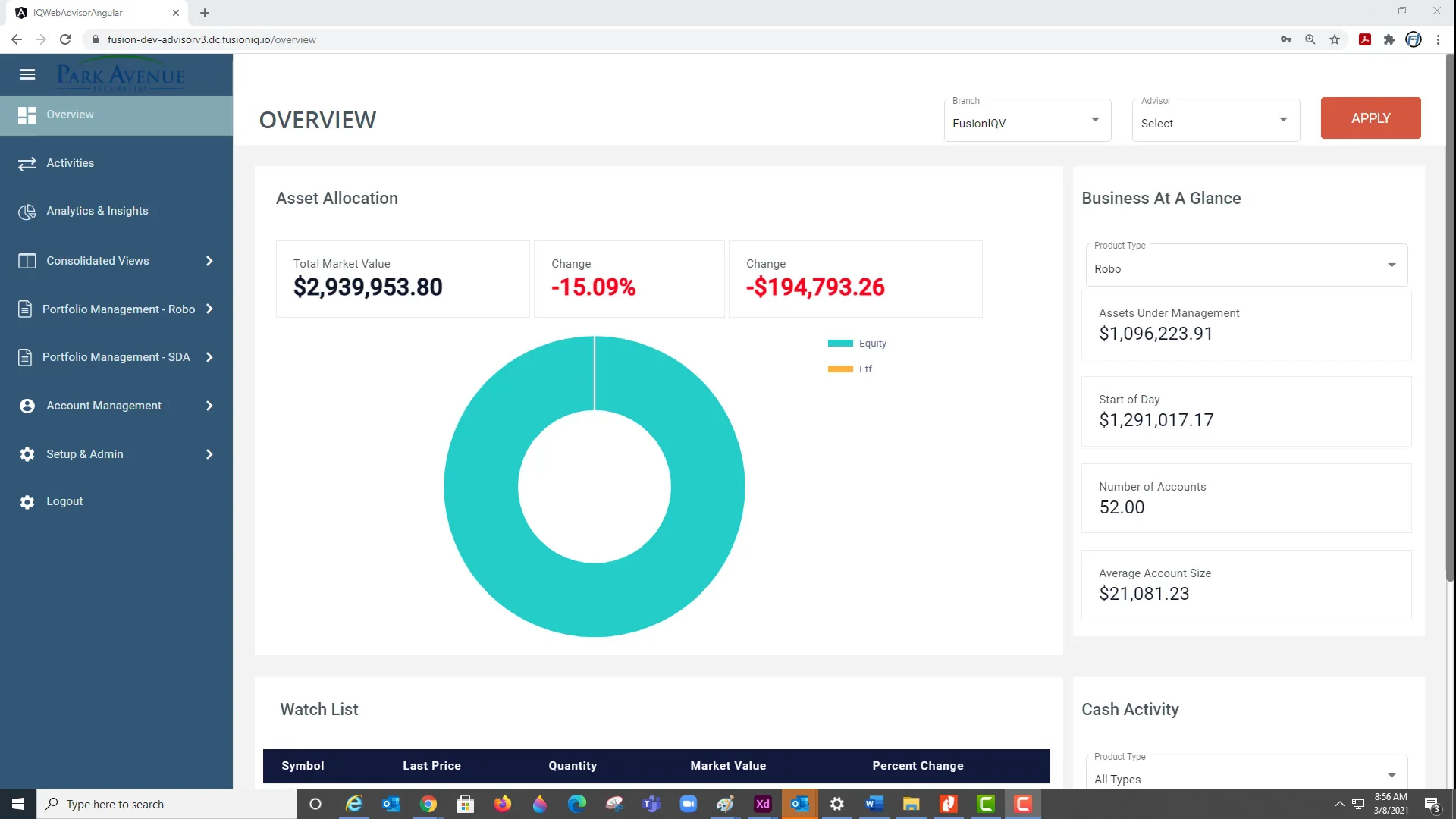
Task: Open a new browser tab
Action: pyautogui.click(x=205, y=13)
